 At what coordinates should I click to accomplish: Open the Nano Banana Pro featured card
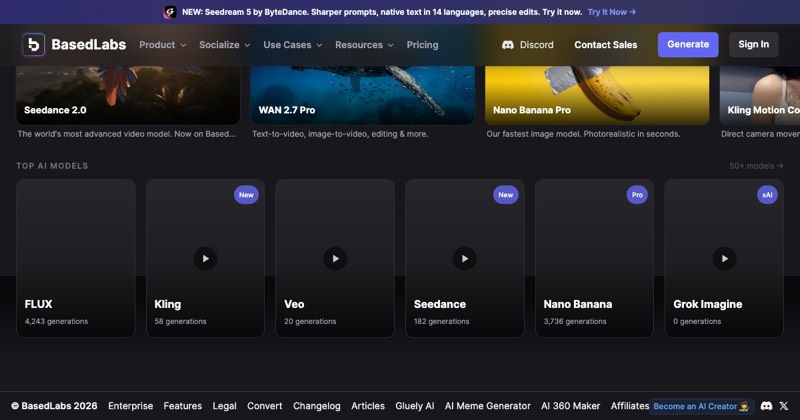597,95
